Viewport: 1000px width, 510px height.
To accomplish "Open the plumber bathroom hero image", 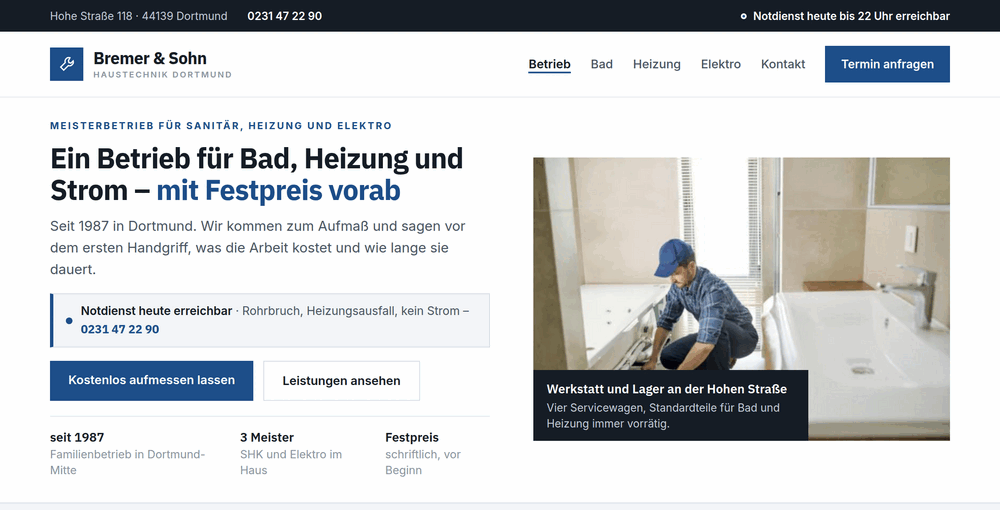I will pyautogui.click(x=741, y=299).
